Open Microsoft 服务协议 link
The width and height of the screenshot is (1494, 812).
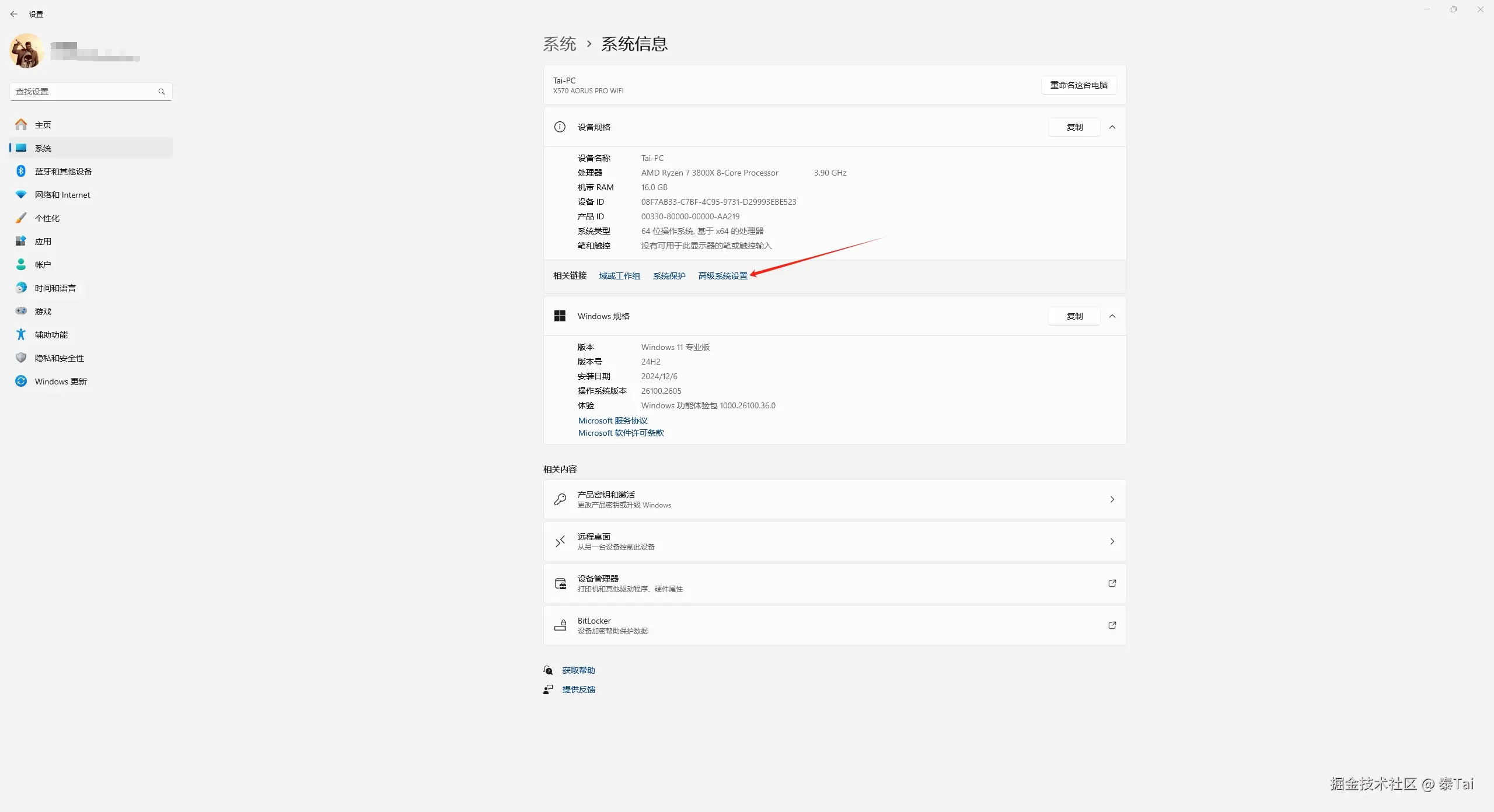pyautogui.click(x=612, y=420)
